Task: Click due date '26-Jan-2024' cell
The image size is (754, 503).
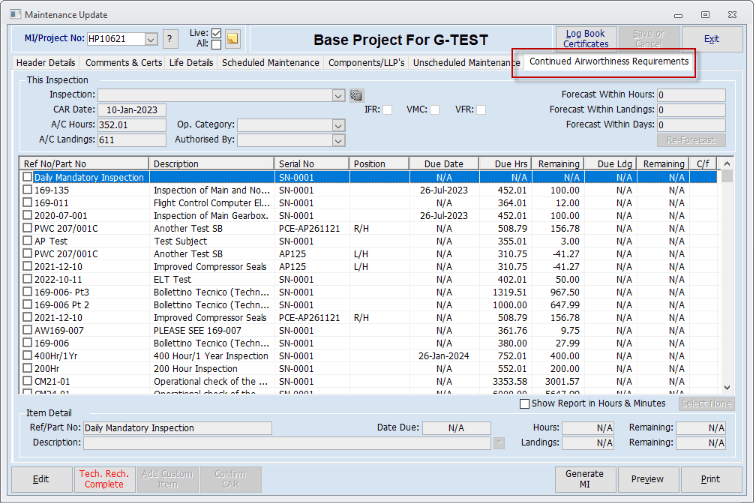Action: (x=444, y=356)
